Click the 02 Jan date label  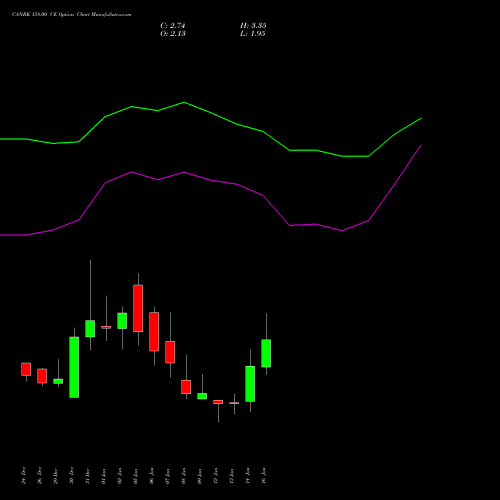(x=119, y=475)
